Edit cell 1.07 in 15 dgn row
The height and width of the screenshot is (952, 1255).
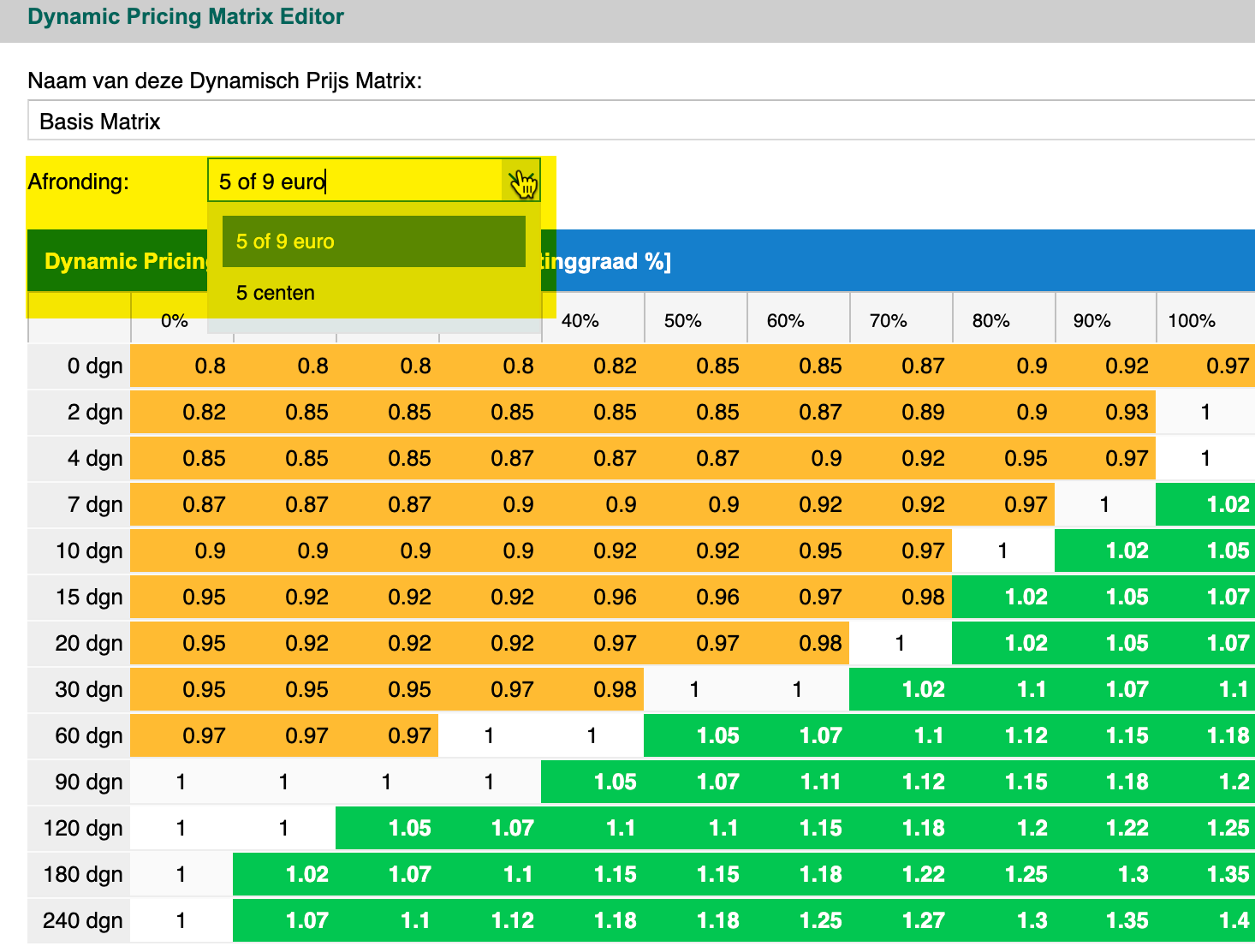[x=1205, y=597]
